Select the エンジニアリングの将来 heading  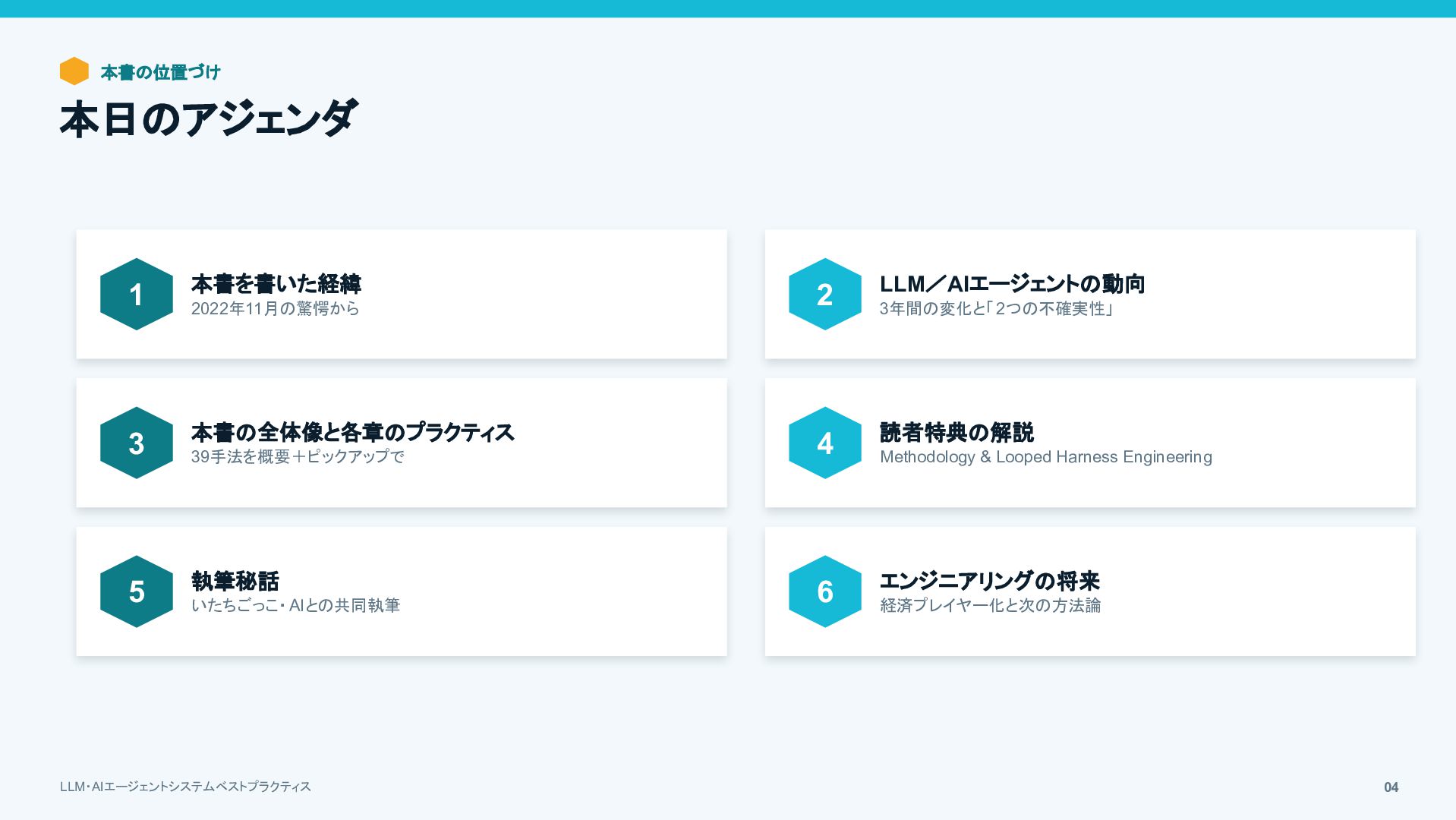(990, 582)
